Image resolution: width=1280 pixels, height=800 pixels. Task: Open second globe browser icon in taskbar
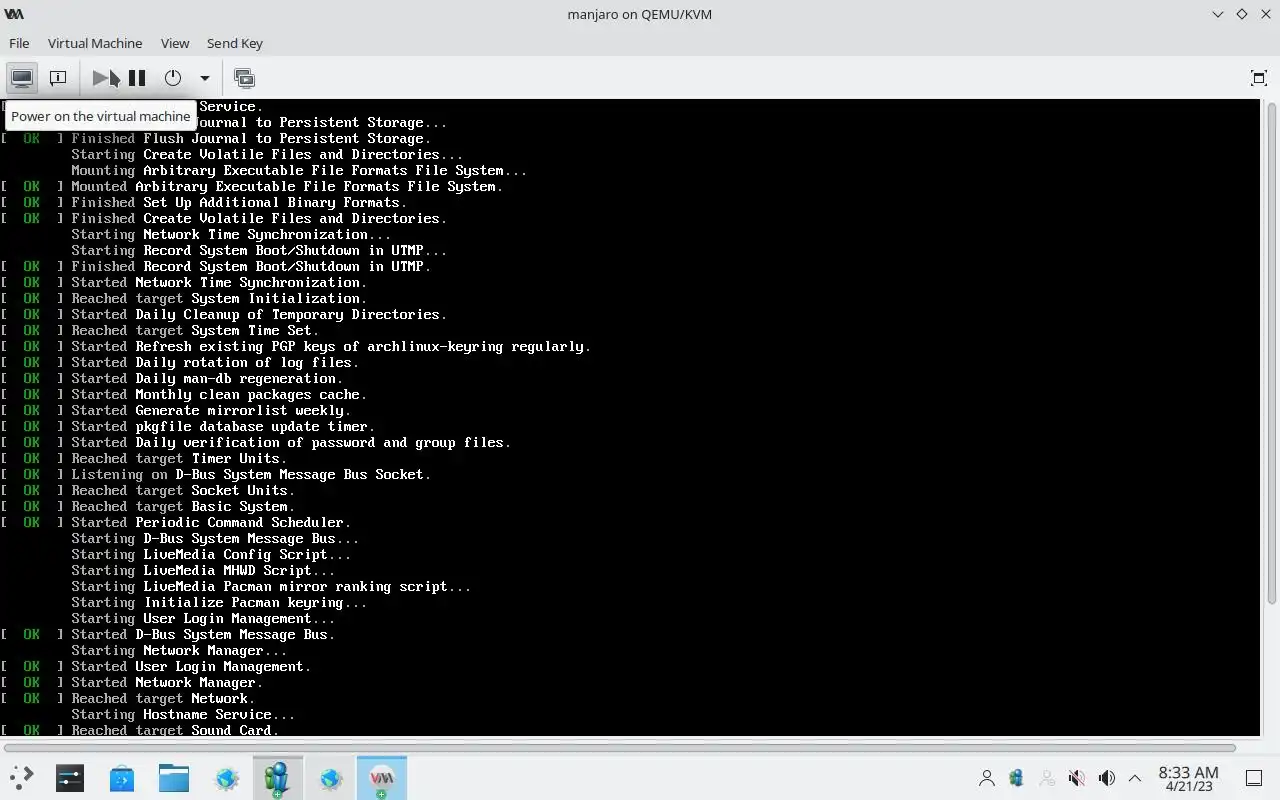pos(331,778)
